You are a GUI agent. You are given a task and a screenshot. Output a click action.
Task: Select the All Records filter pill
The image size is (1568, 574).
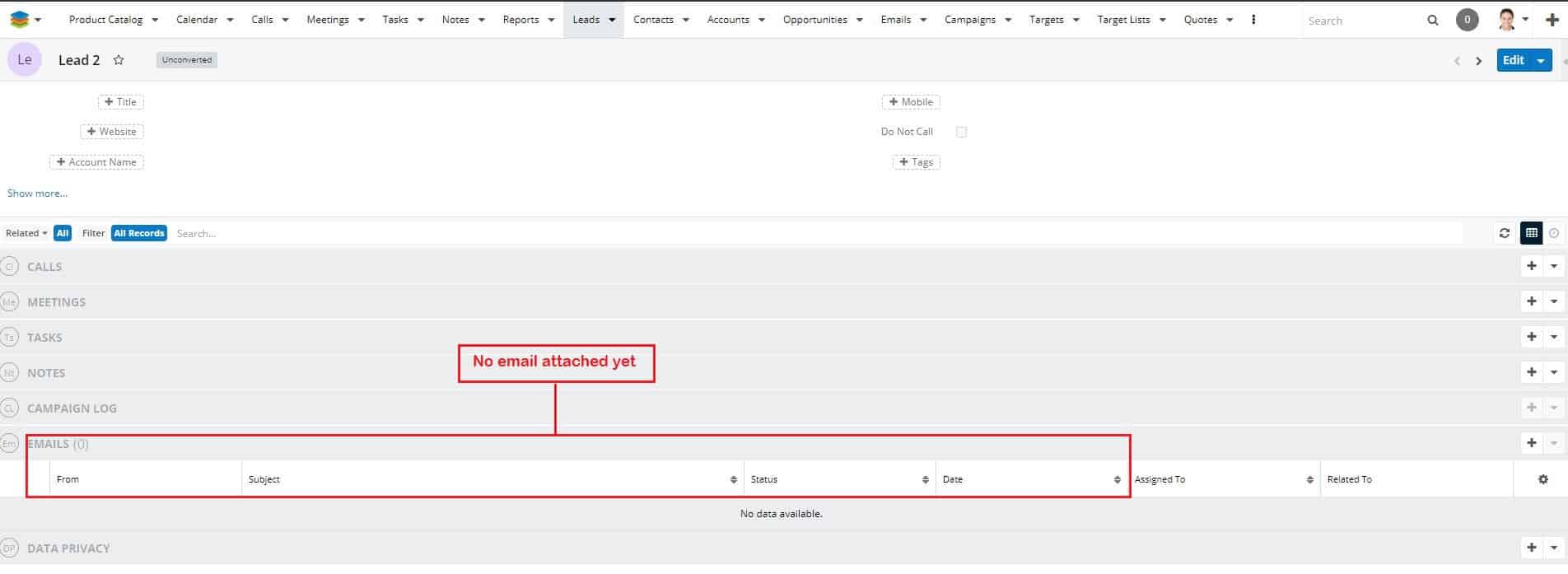click(139, 233)
